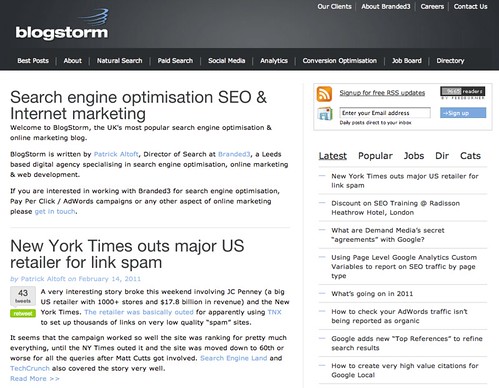Open Signup for free RSS updates link
Image resolution: width=499 pixels, height=388 pixels.
[x=382, y=93]
